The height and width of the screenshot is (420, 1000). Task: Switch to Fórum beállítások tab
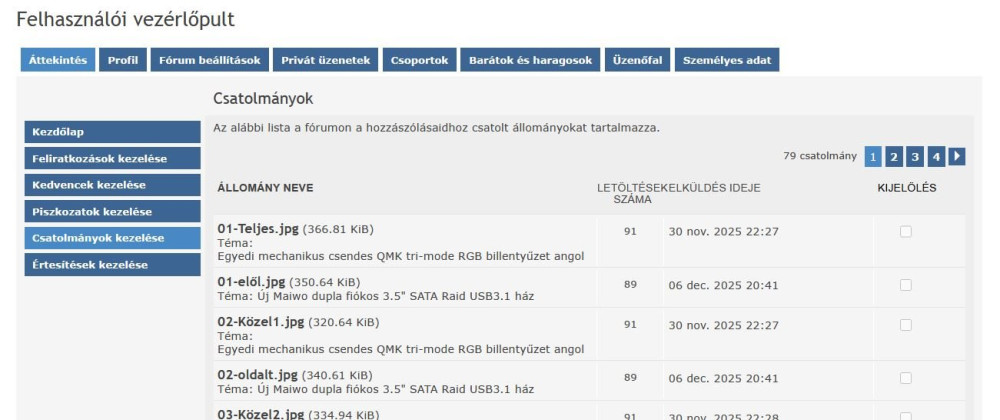[x=210, y=60]
